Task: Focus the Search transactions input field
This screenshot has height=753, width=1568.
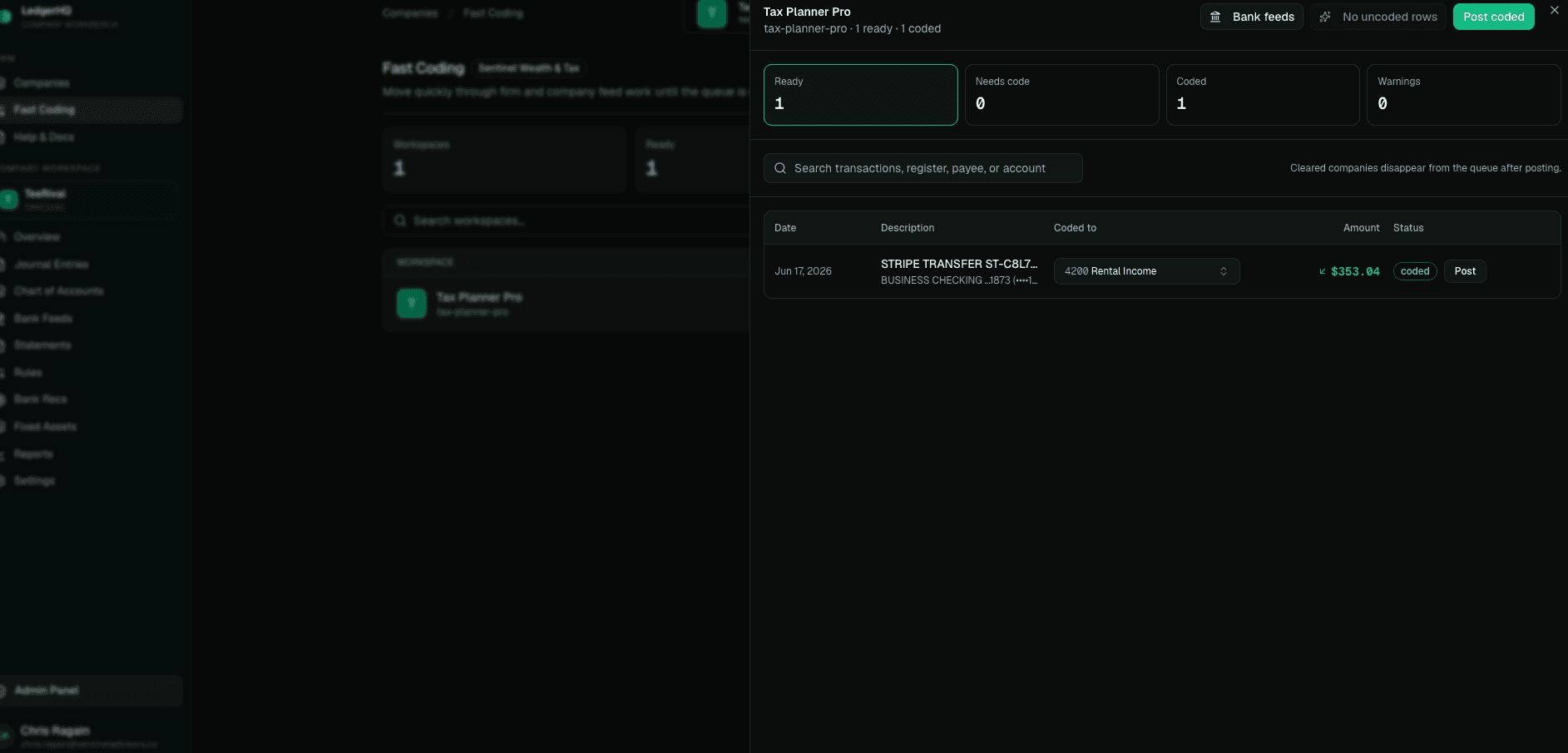Action: click(x=922, y=168)
